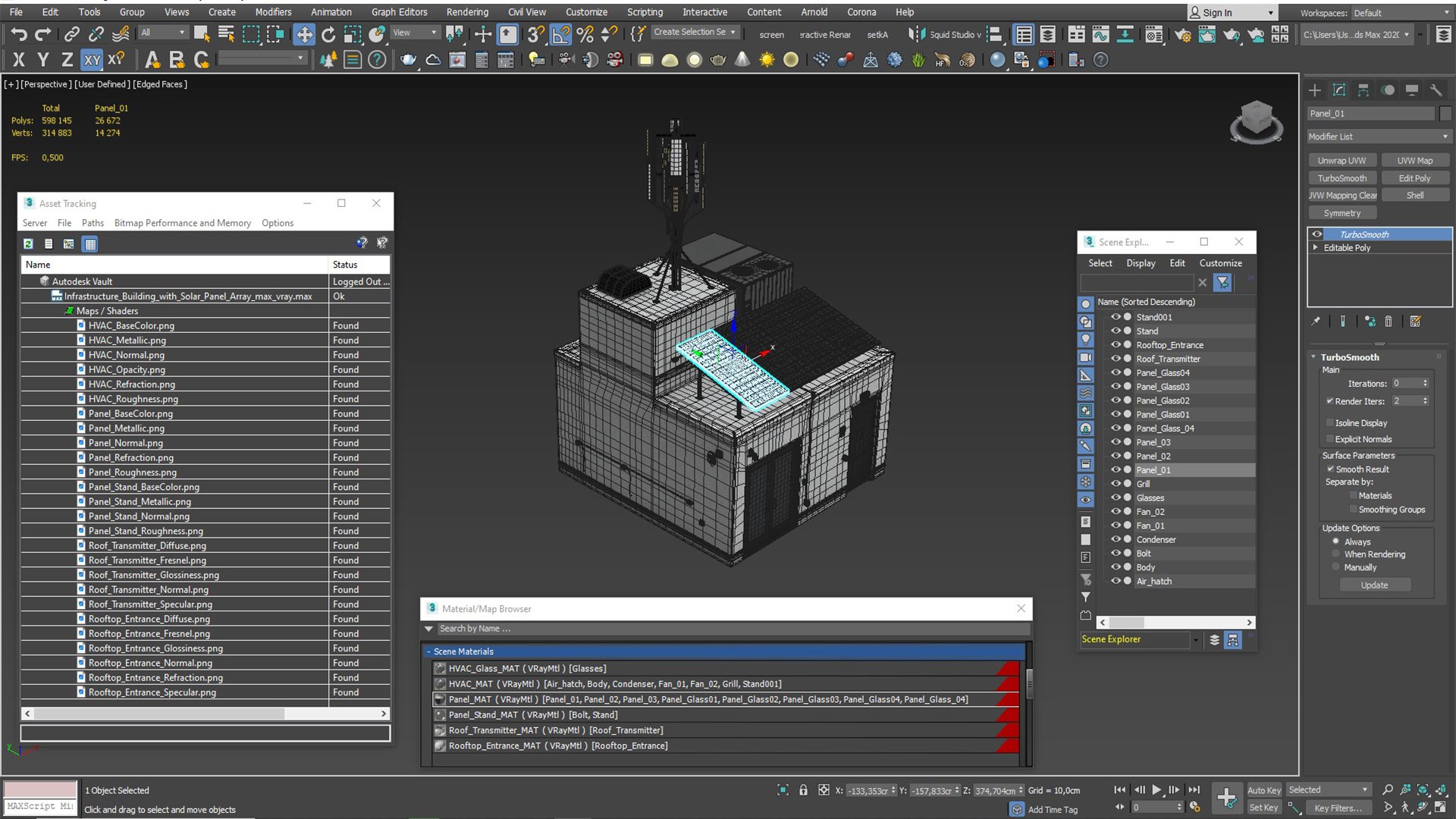Open Bitmap Performance and Memory menu
This screenshot has height=819, width=1456.
(183, 223)
